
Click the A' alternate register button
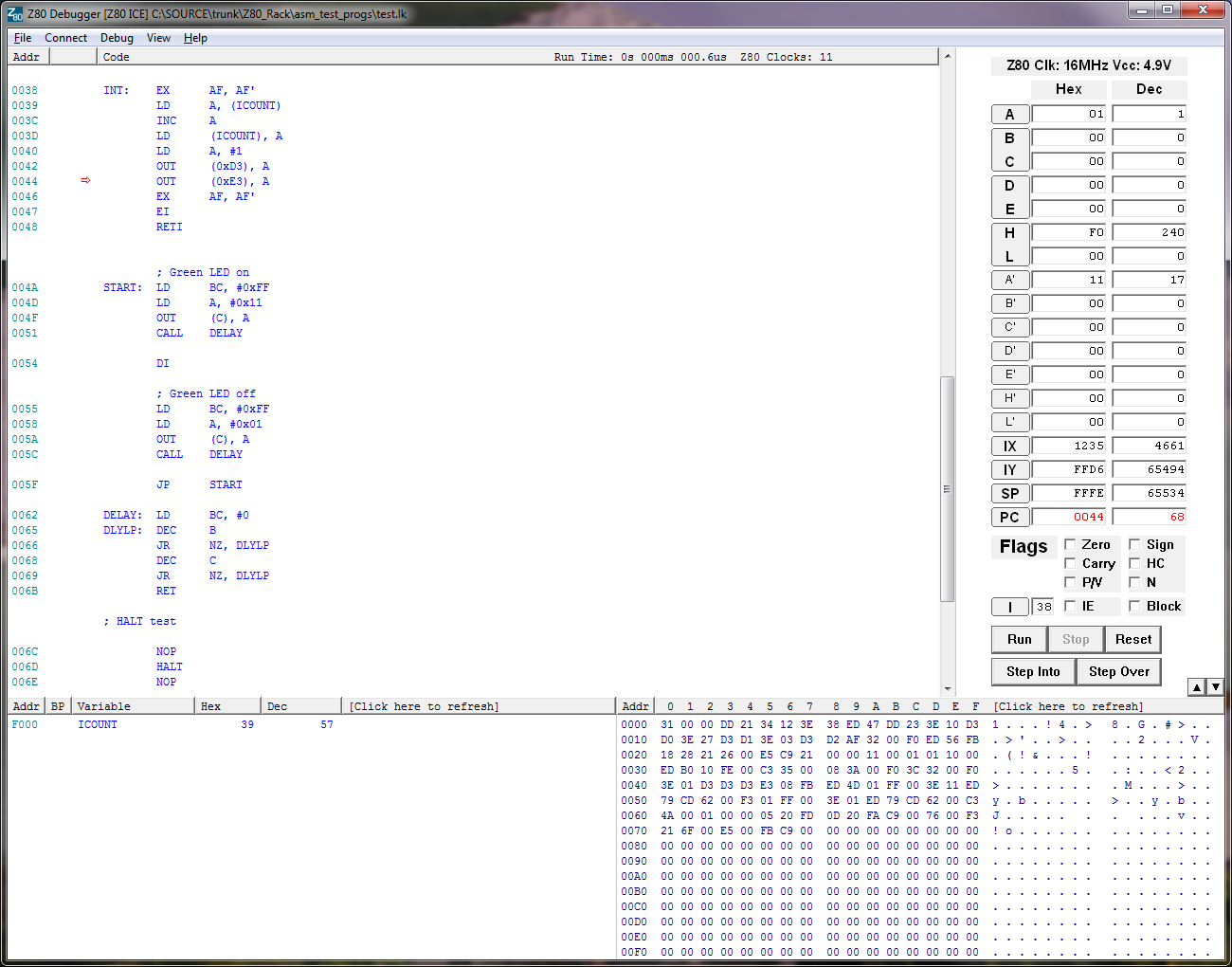point(1009,280)
